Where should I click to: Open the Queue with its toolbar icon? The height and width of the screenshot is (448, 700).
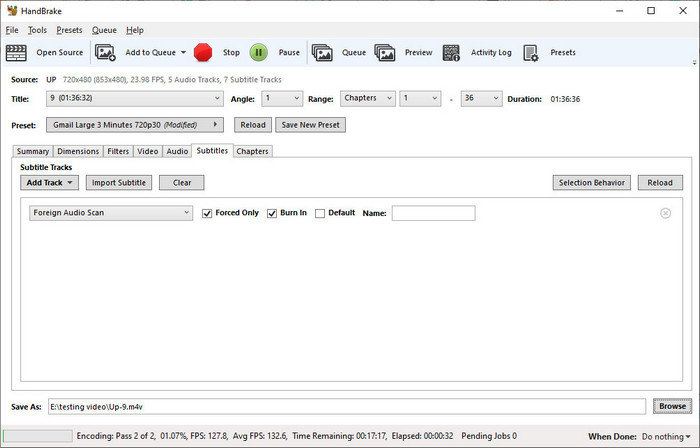coord(322,53)
